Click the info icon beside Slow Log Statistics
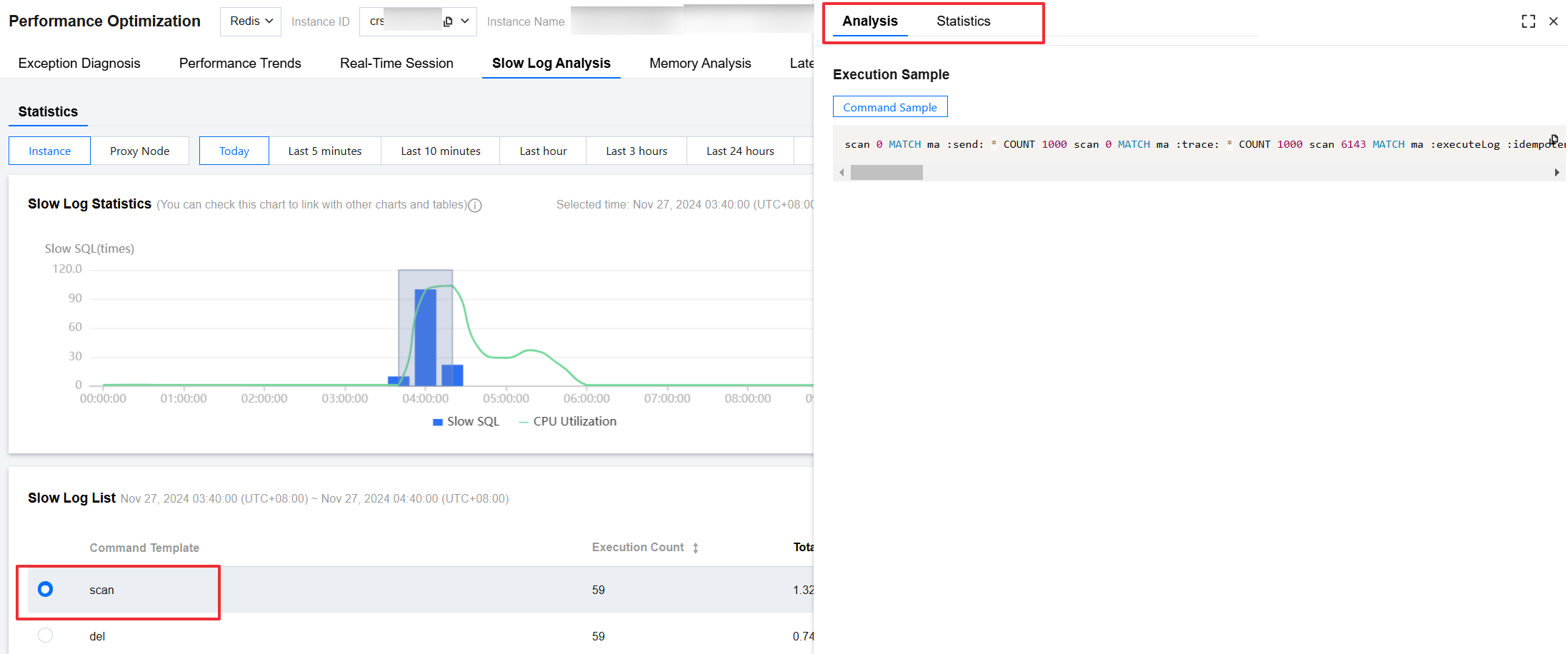Image resolution: width=1568 pixels, height=654 pixels. tap(475, 206)
